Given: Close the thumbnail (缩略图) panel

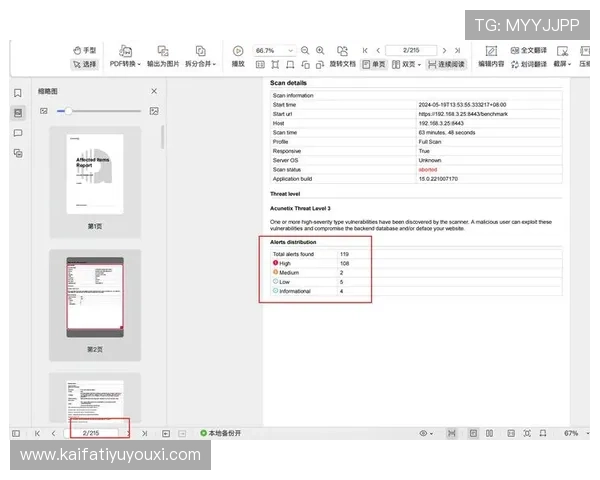Looking at the screenshot, I should [154, 91].
